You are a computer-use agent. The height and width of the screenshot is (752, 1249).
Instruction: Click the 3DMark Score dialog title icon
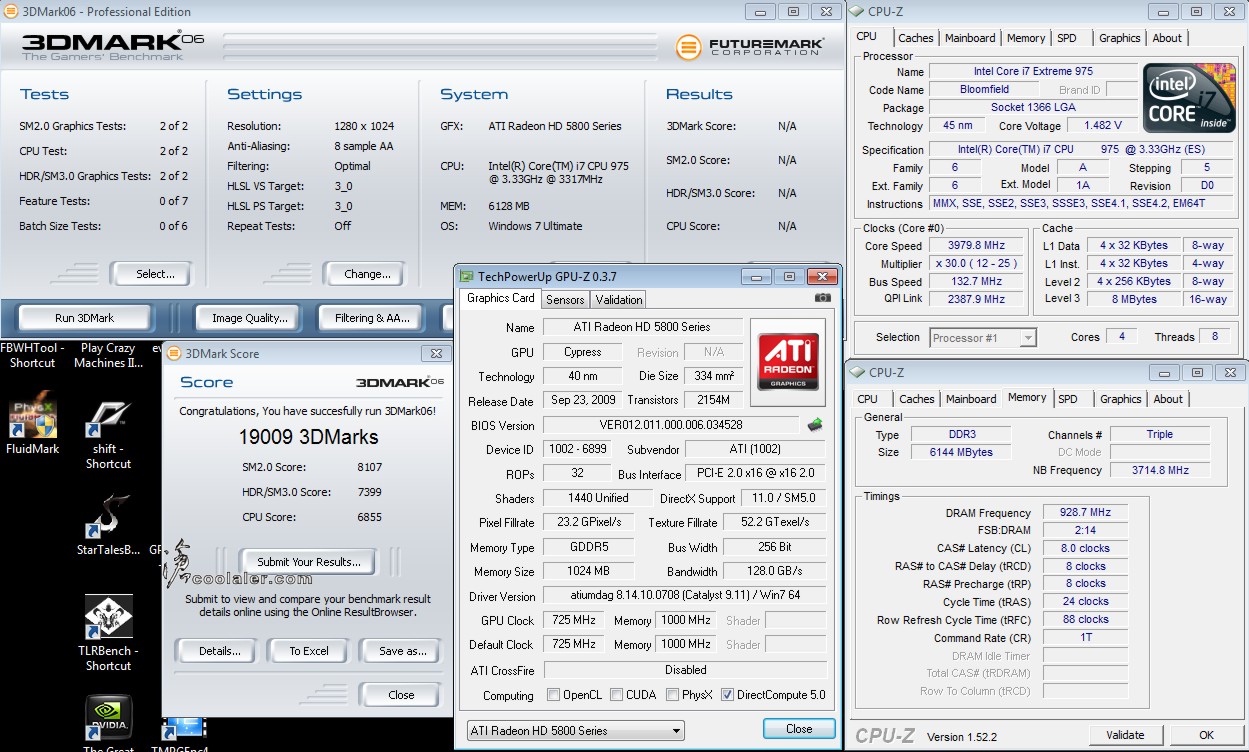coord(174,353)
